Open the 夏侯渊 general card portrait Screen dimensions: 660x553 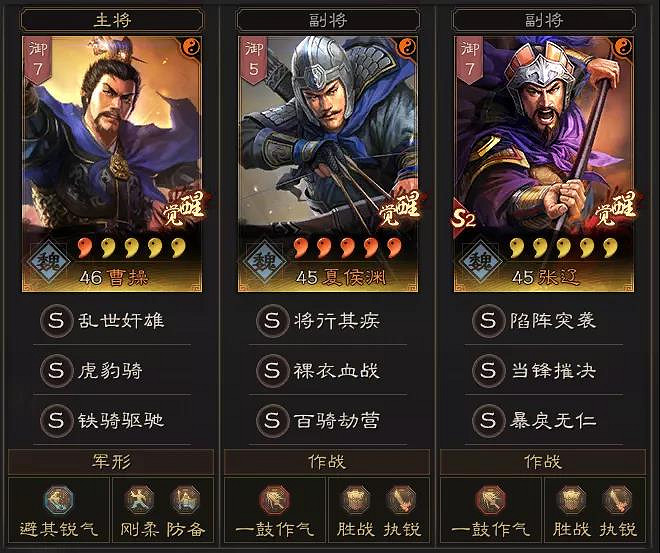pos(328,164)
